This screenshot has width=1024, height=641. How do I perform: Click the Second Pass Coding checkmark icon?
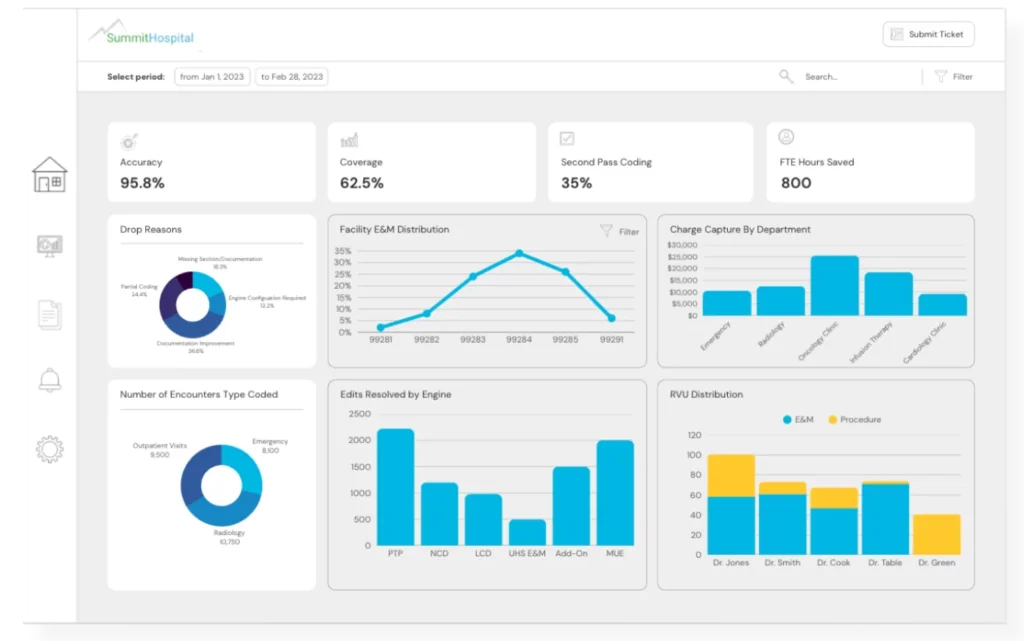click(567, 141)
